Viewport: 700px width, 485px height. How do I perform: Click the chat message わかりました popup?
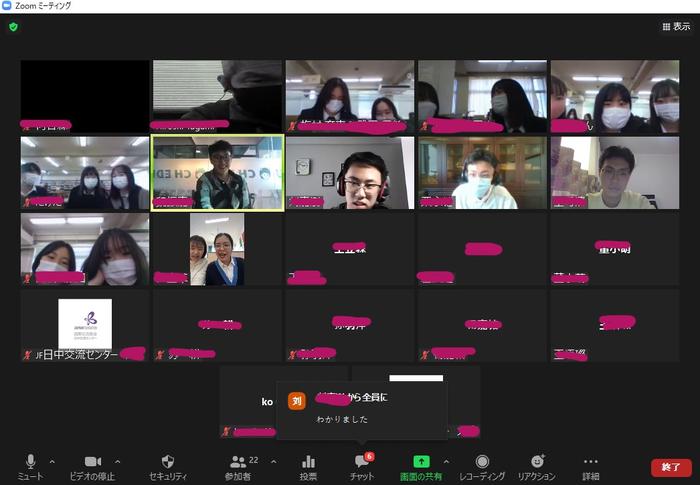pyautogui.click(x=362, y=410)
